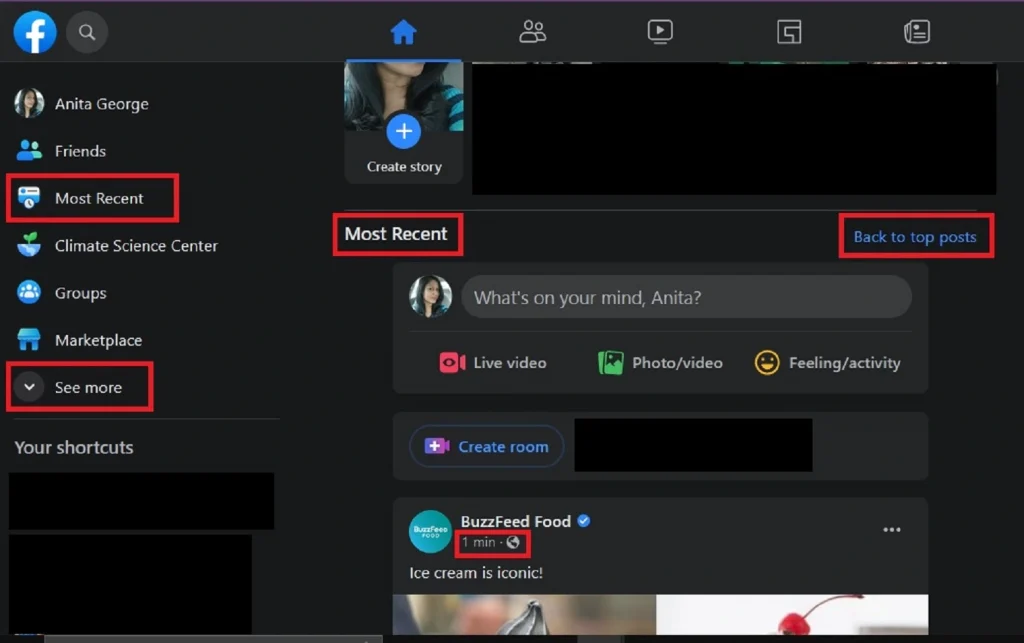Image resolution: width=1024 pixels, height=643 pixels.
Task: Go to the Home tab icon
Action: (x=403, y=32)
